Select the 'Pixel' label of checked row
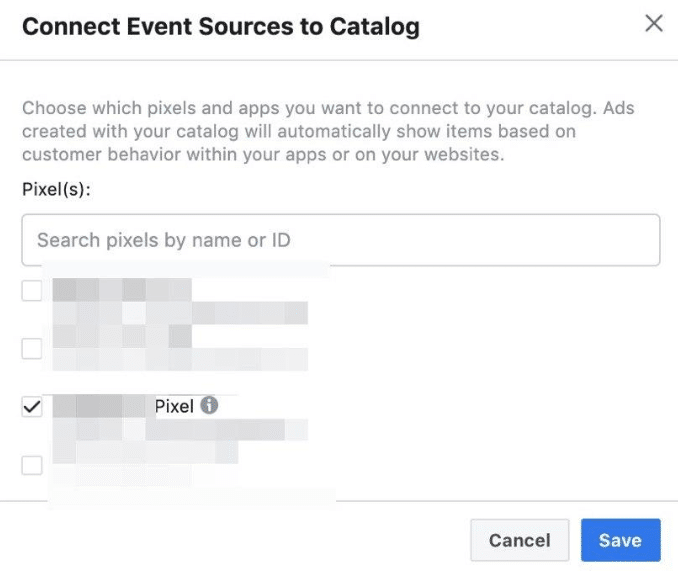Screen dimensions: 678x571 pyautogui.click(x=174, y=407)
